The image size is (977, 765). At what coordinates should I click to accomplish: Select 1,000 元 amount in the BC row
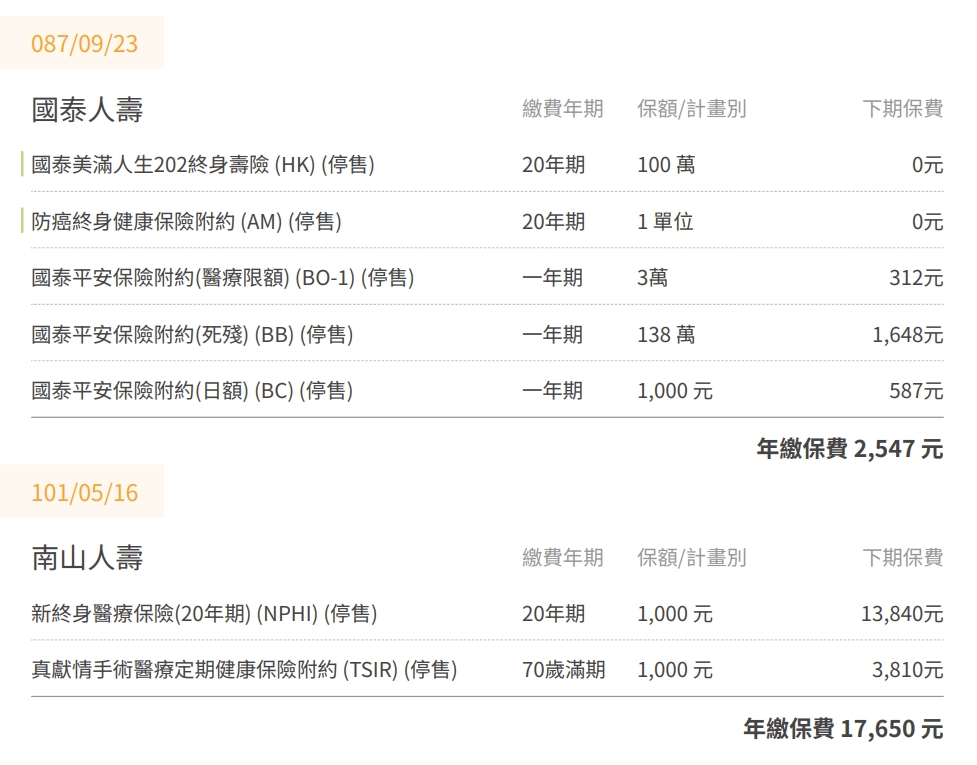coord(675,391)
